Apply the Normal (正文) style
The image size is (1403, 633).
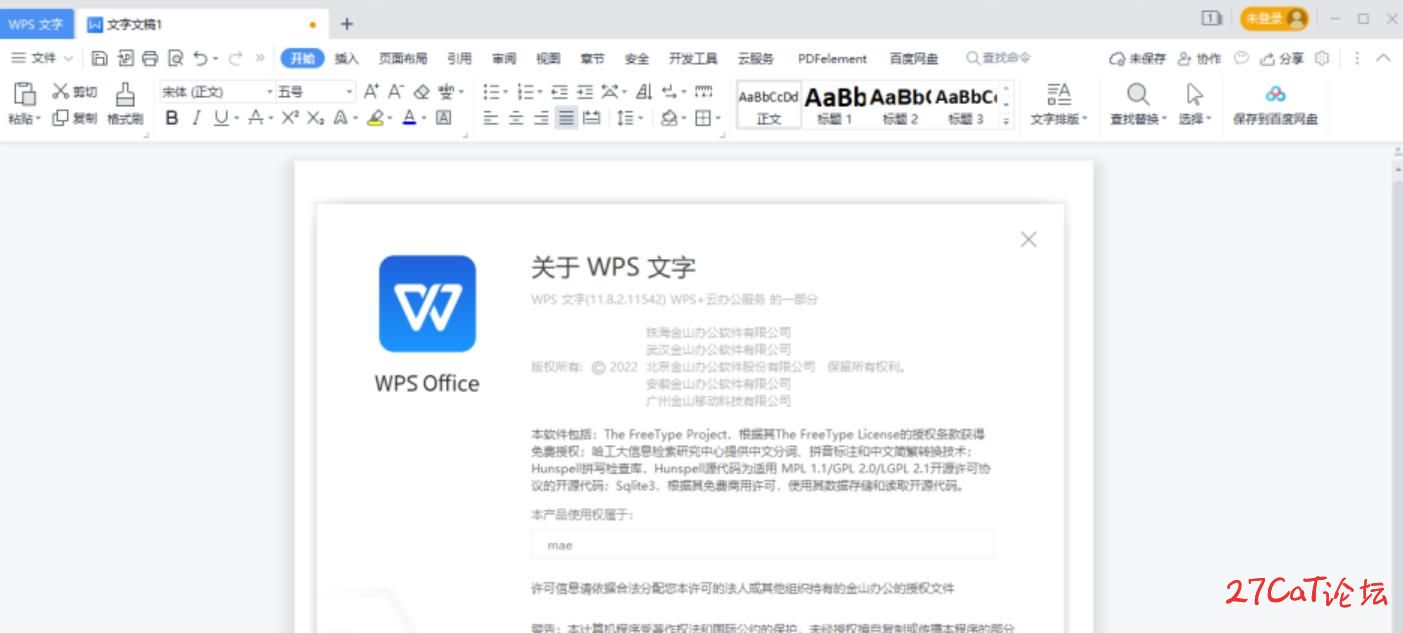769,105
